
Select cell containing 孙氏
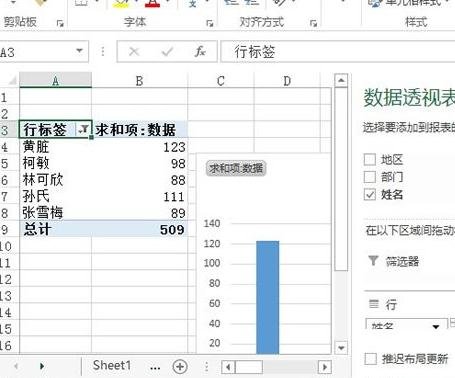55,196
